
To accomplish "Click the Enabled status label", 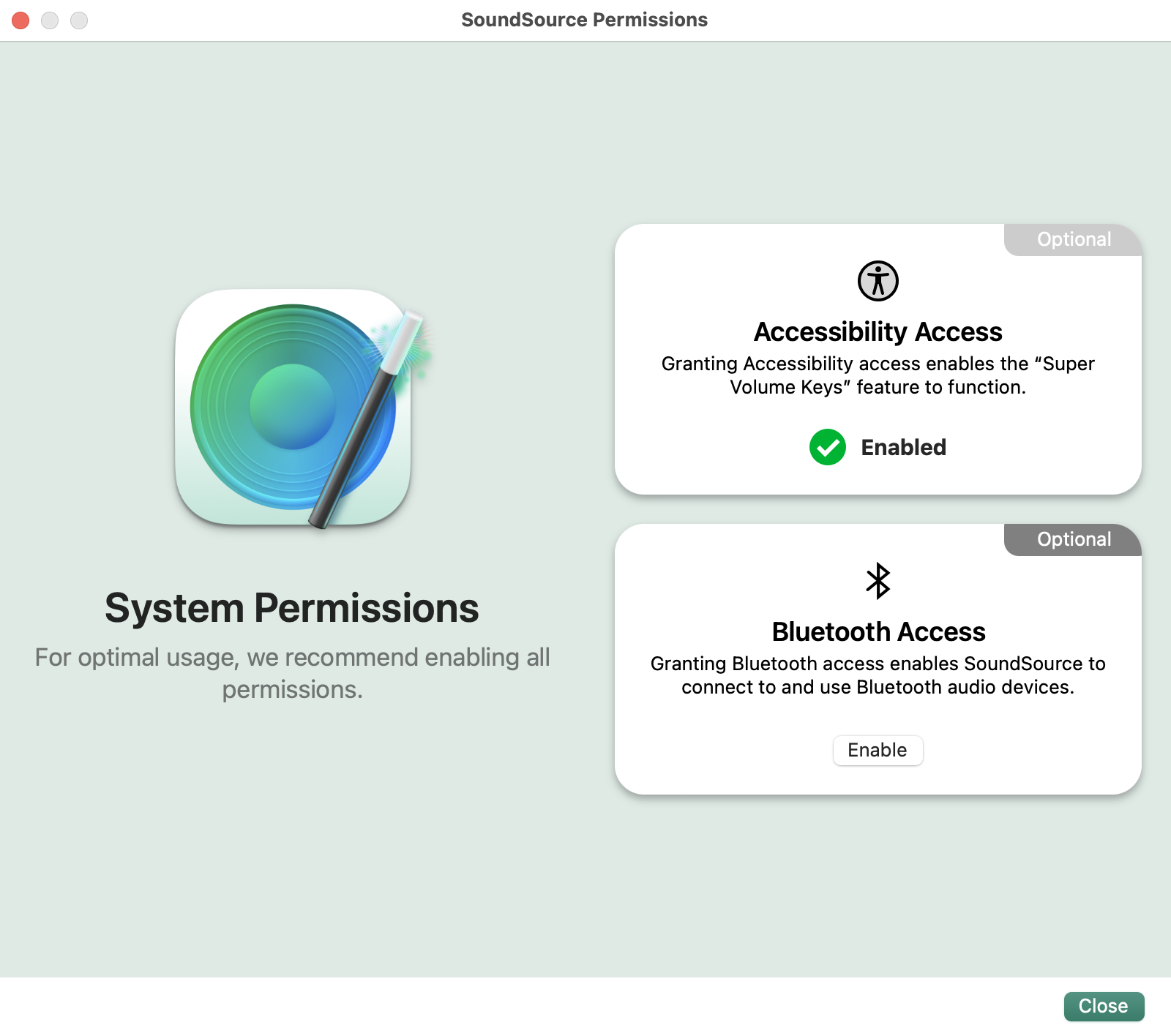I will click(903, 447).
